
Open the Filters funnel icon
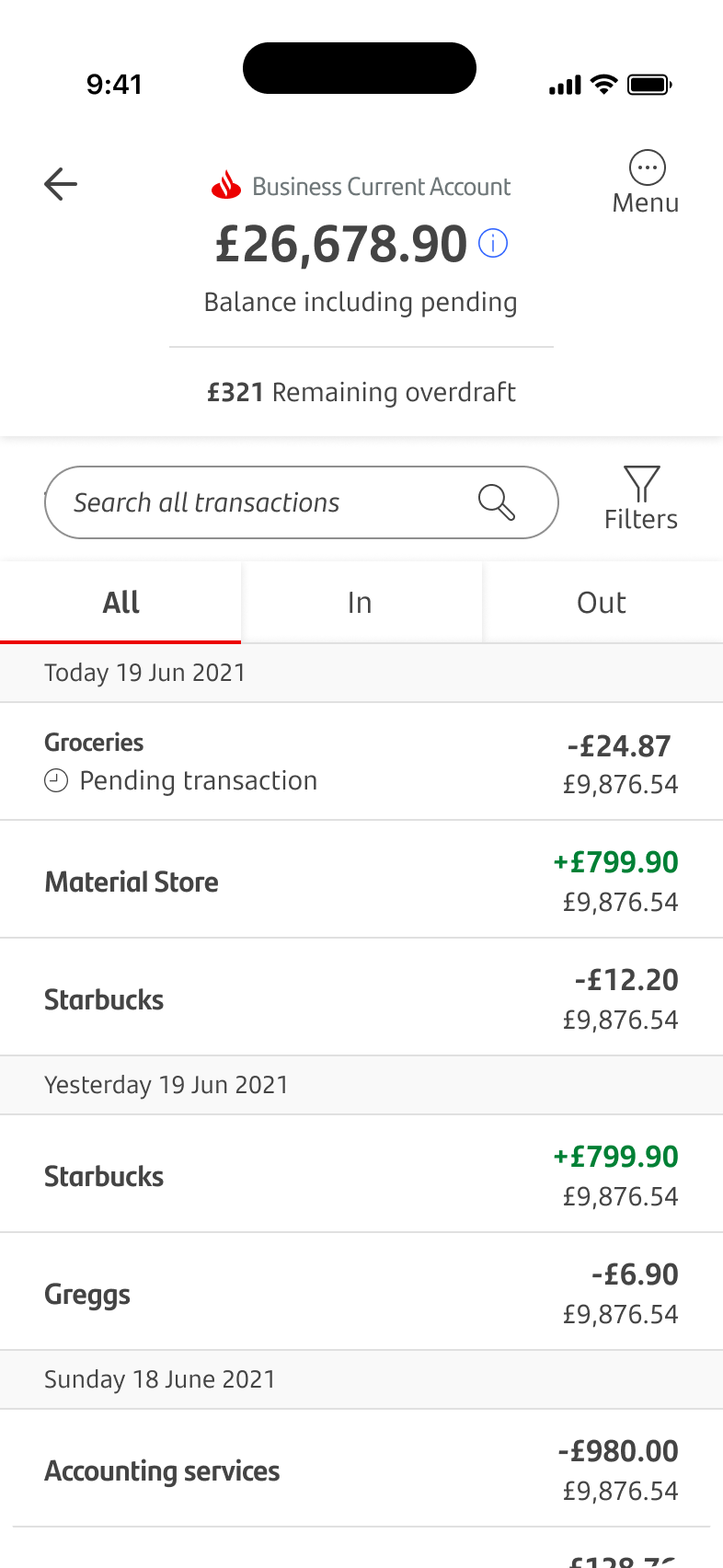[x=641, y=485]
